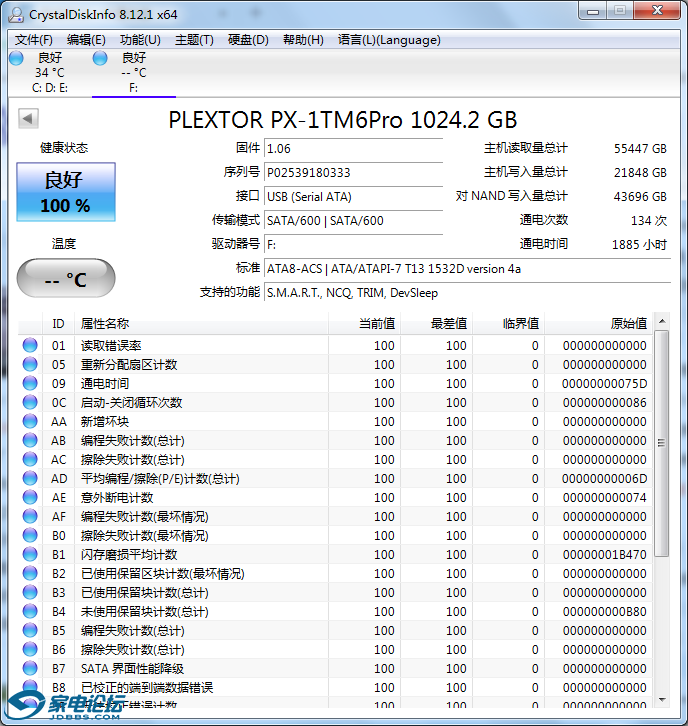Click the status icon for attribute AE
The height and width of the screenshot is (726, 688).
point(30,497)
